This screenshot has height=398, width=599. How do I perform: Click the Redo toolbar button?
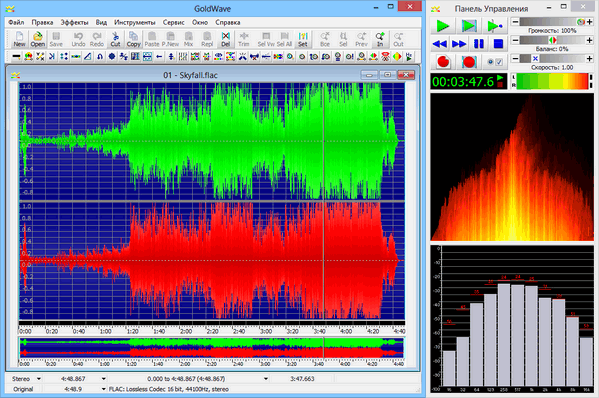pyautogui.click(x=97, y=39)
